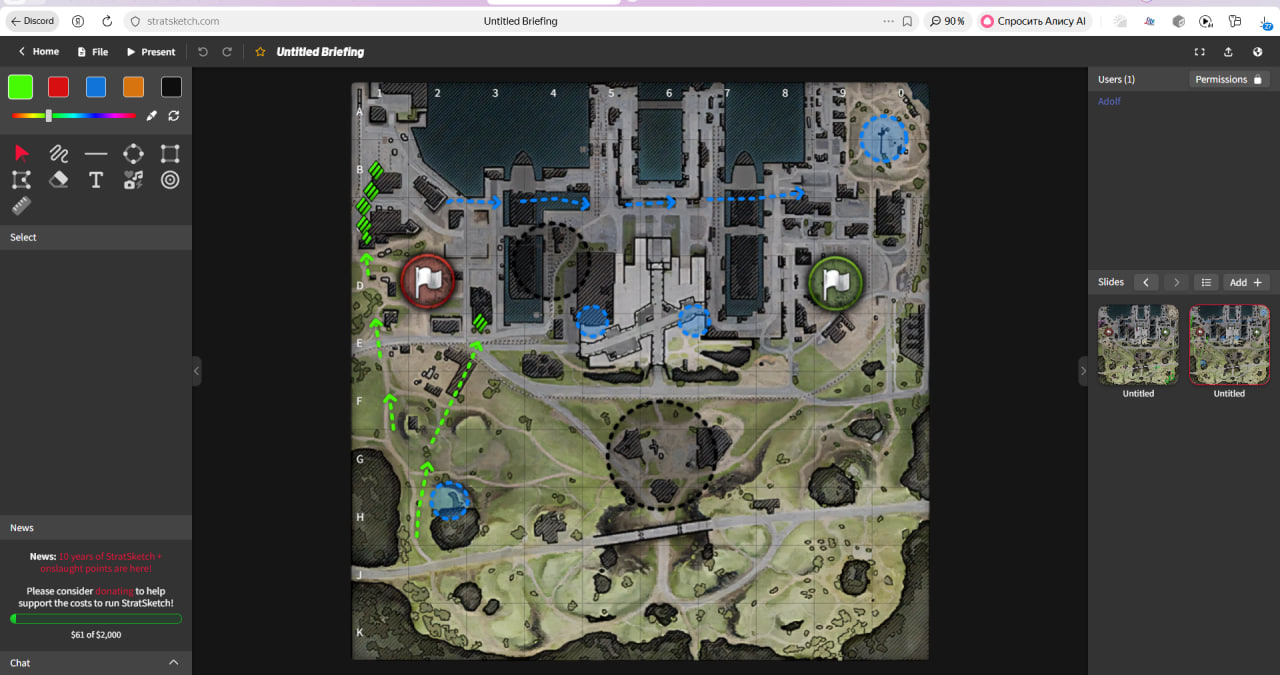Click the reset colors refresh icon

[174, 116]
